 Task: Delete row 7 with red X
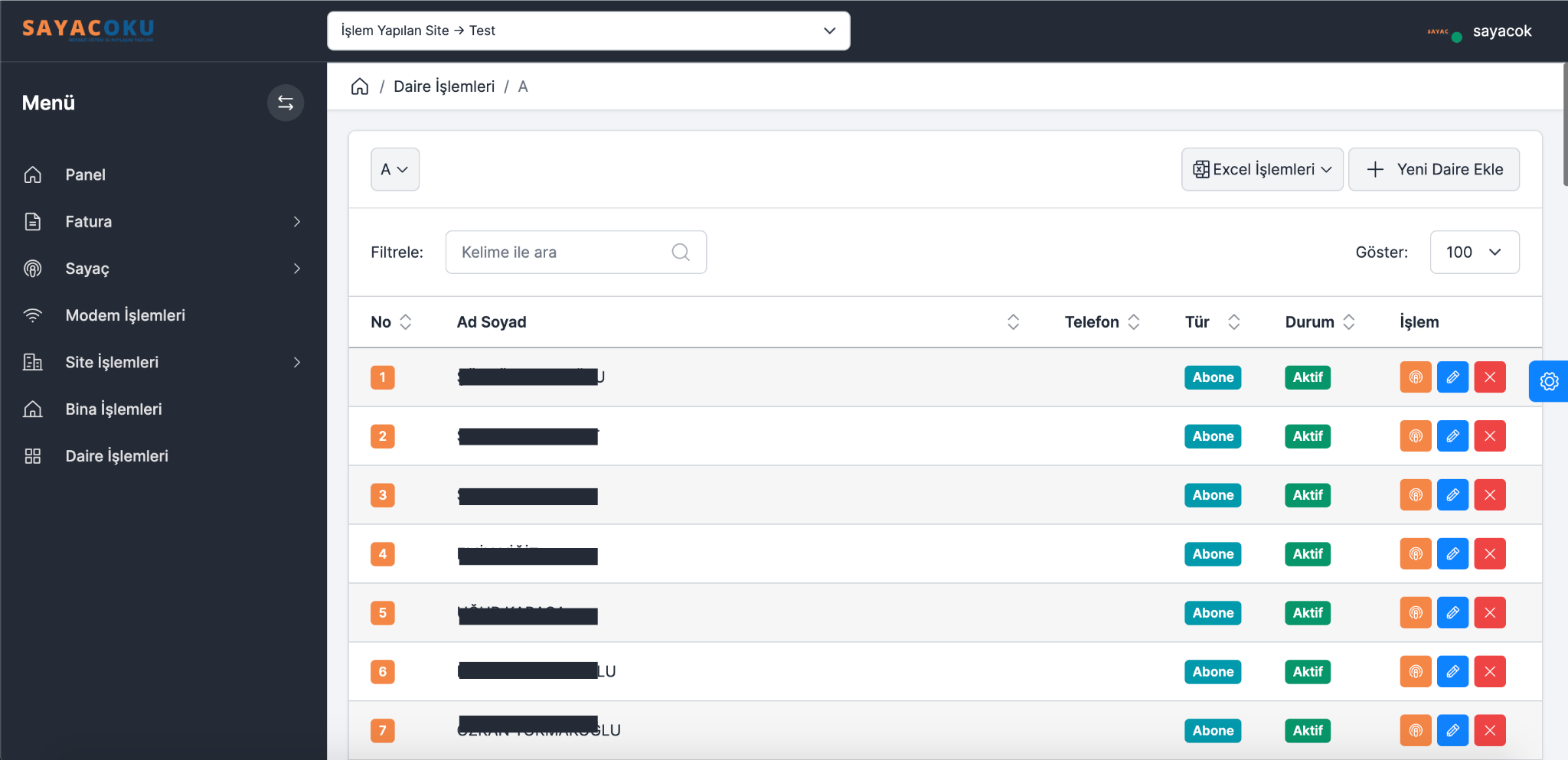coord(1490,731)
